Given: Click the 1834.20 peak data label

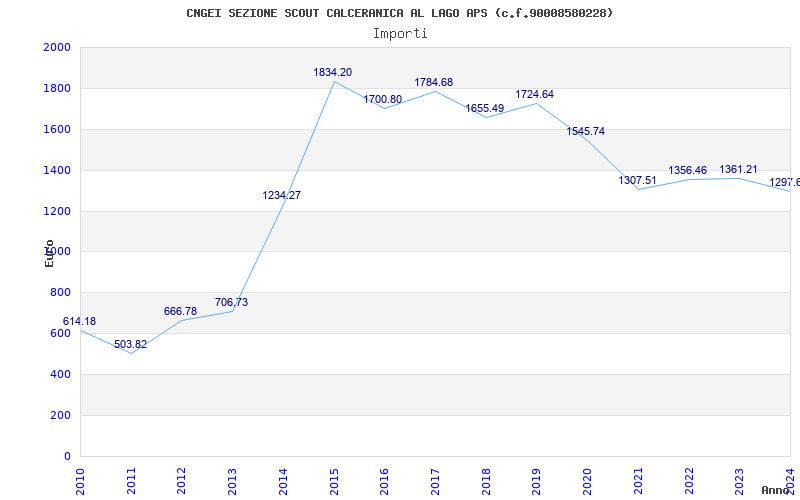Looking at the screenshot, I should (x=332, y=73).
